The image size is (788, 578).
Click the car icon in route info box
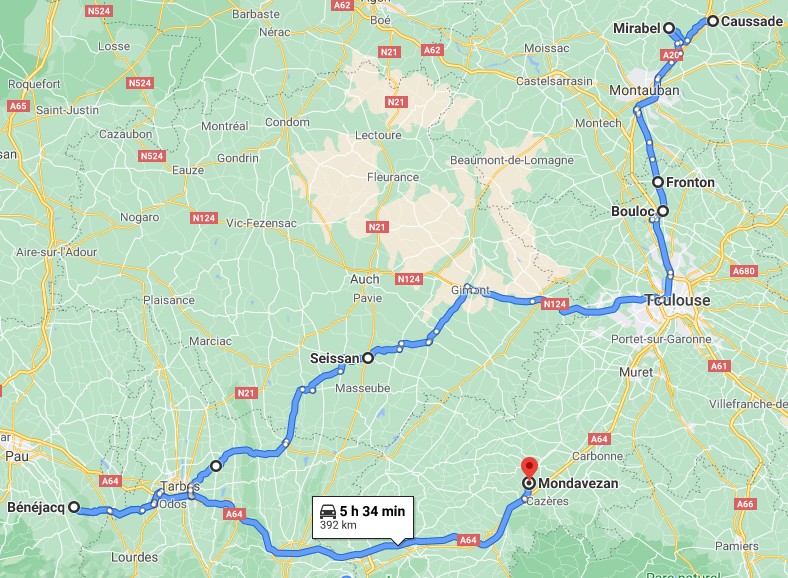coord(328,512)
